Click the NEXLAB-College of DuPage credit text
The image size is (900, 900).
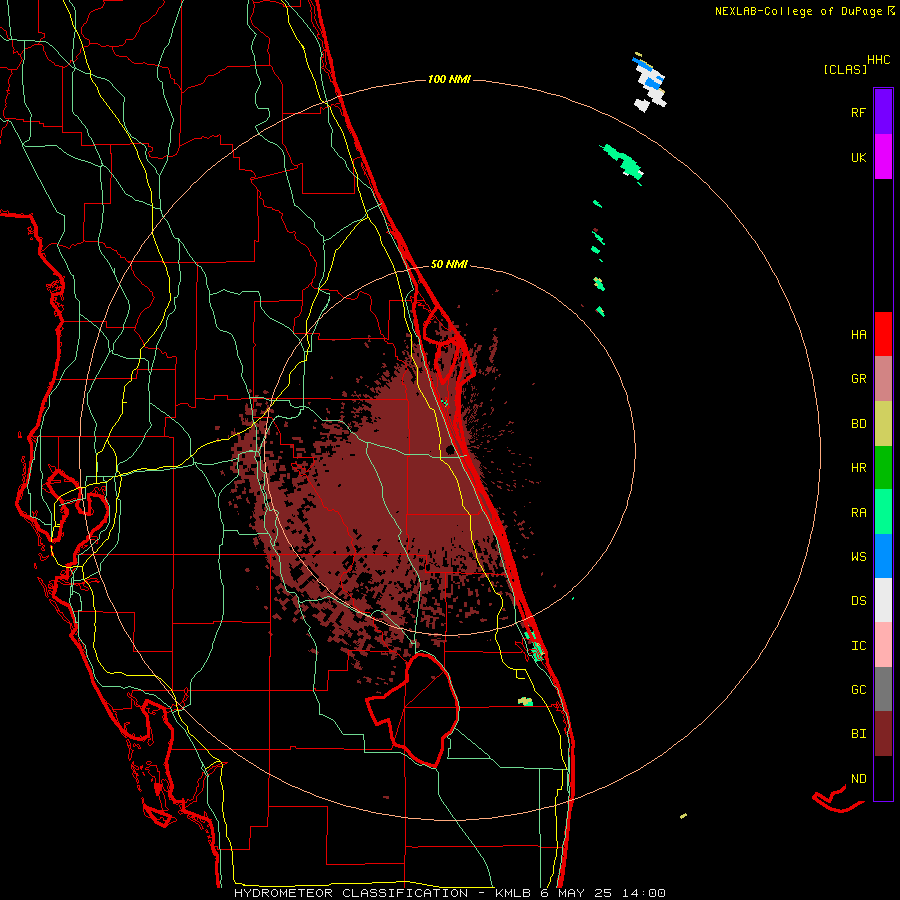point(798,11)
